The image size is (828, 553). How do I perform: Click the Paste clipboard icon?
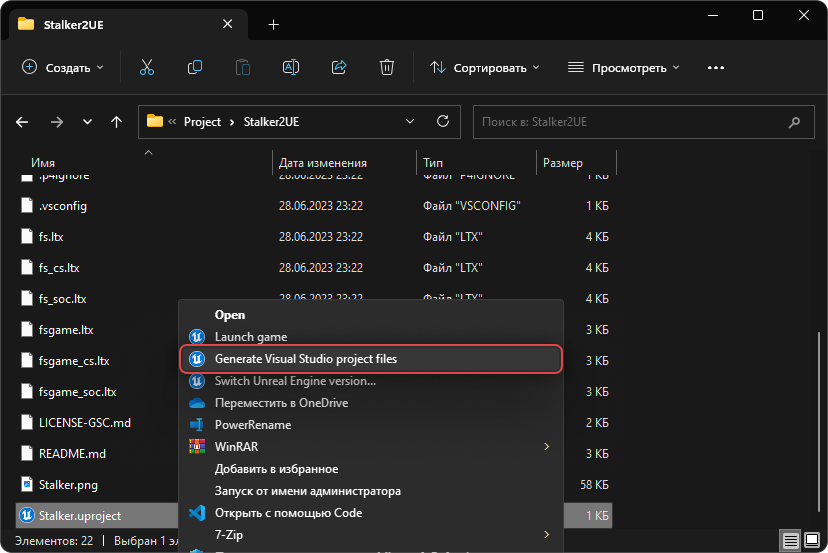coord(243,68)
